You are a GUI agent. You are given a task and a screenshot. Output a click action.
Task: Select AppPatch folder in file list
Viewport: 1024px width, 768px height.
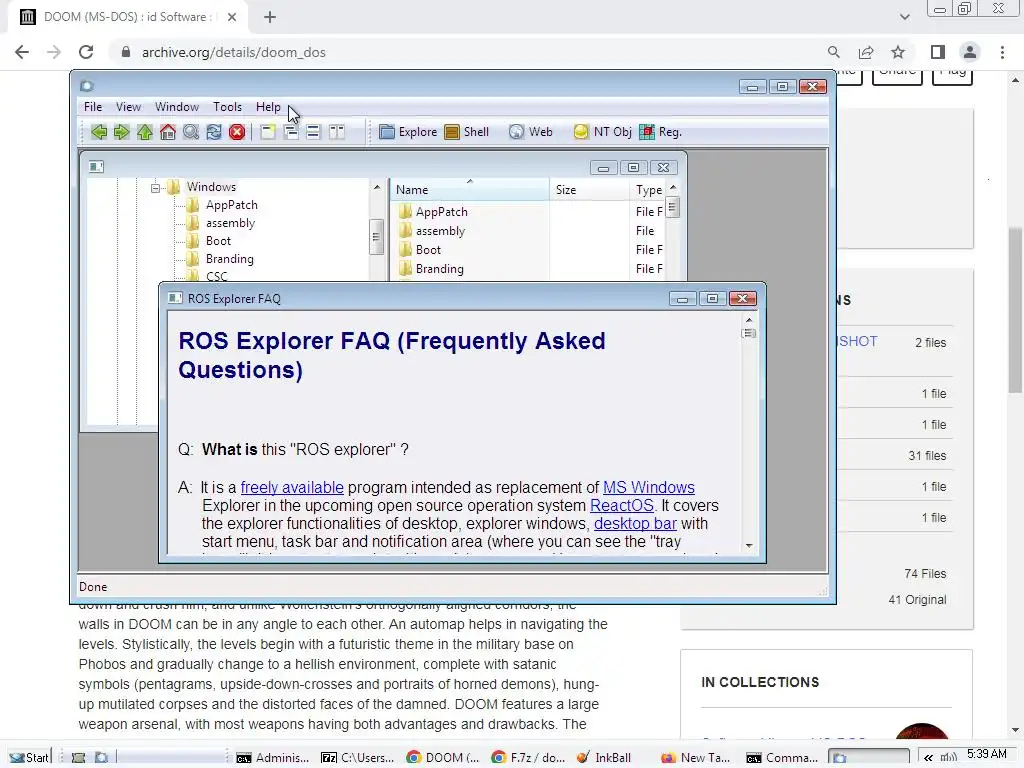point(441,212)
